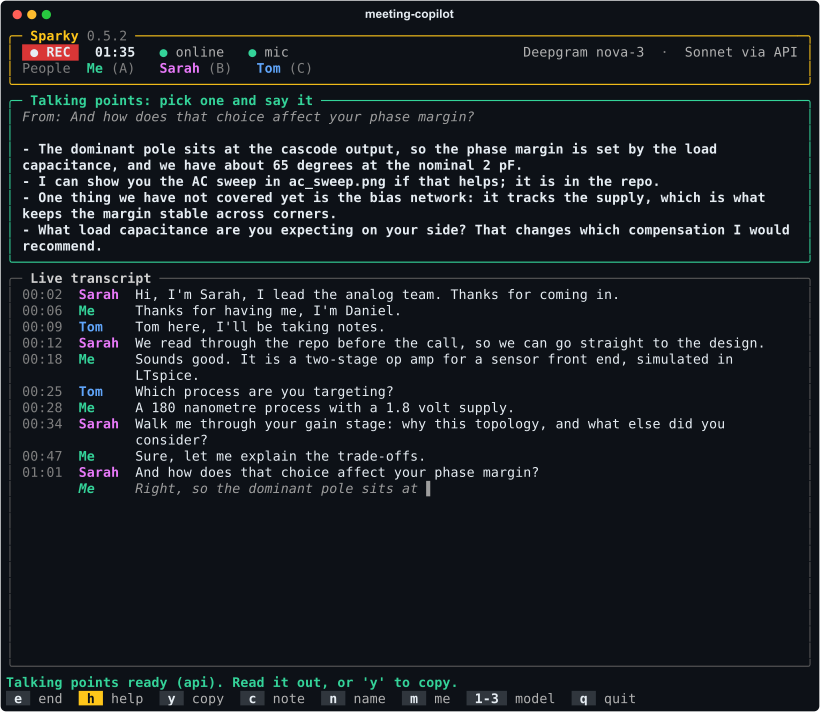The image size is (820, 712).
Task: Open help with the 'h' key badge
Action: pyautogui.click(x=90, y=698)
